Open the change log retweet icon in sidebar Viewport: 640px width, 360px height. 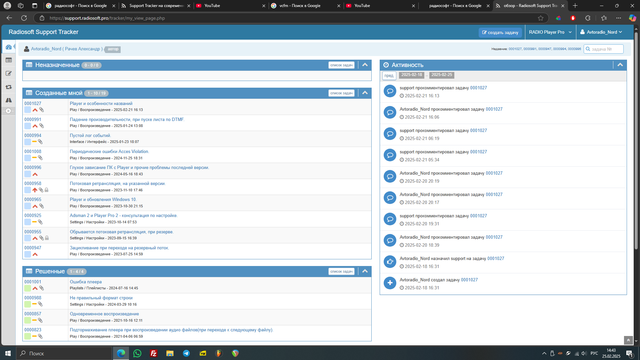pos(9,87)
